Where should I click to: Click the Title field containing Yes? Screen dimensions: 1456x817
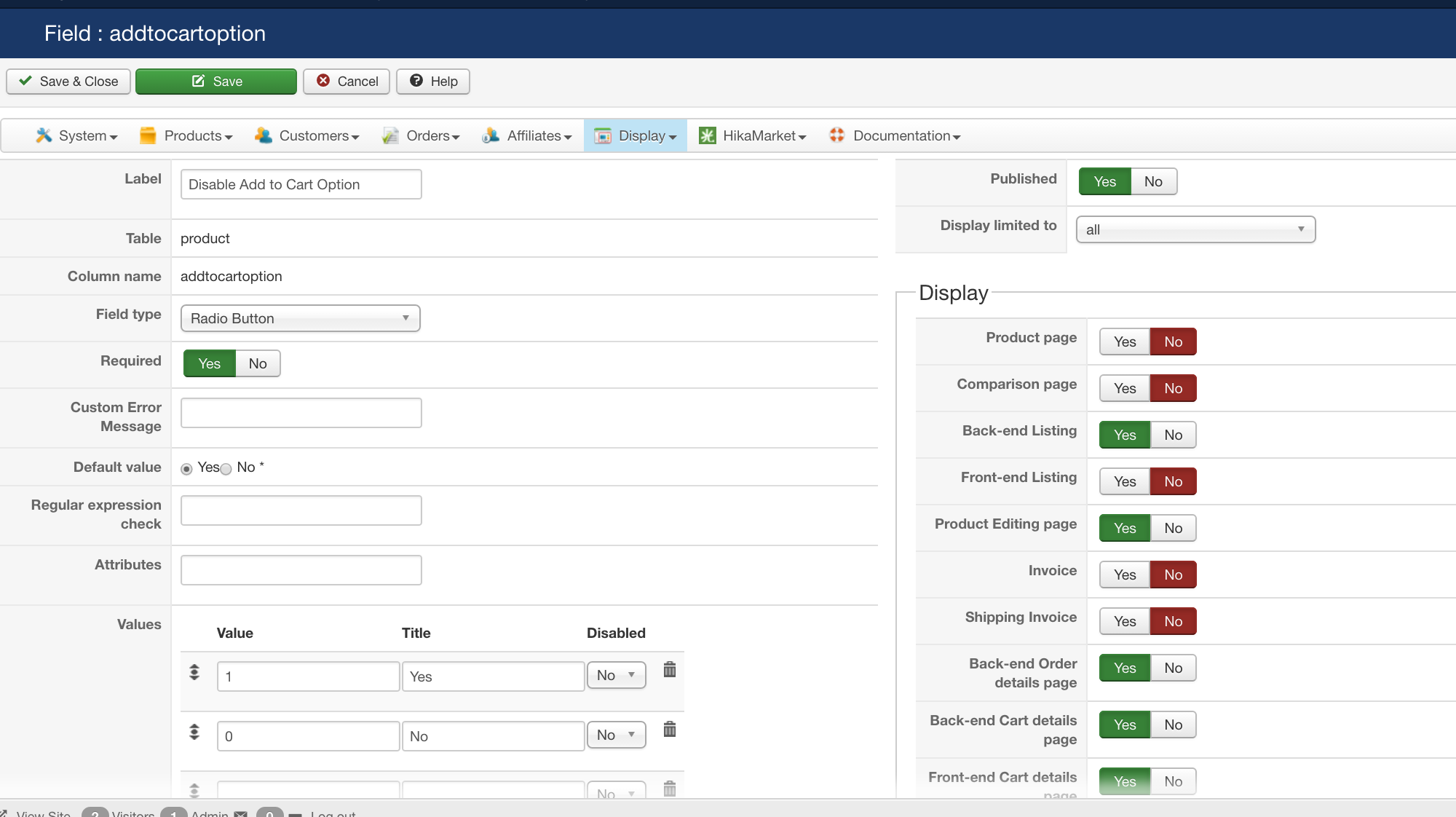pyautogui.click(x=494, y=676)
